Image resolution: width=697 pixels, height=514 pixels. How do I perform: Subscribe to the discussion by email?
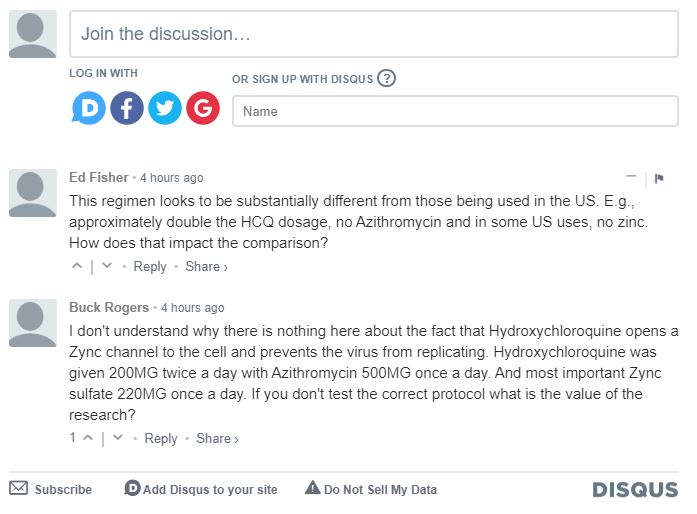tap(51, 489)
